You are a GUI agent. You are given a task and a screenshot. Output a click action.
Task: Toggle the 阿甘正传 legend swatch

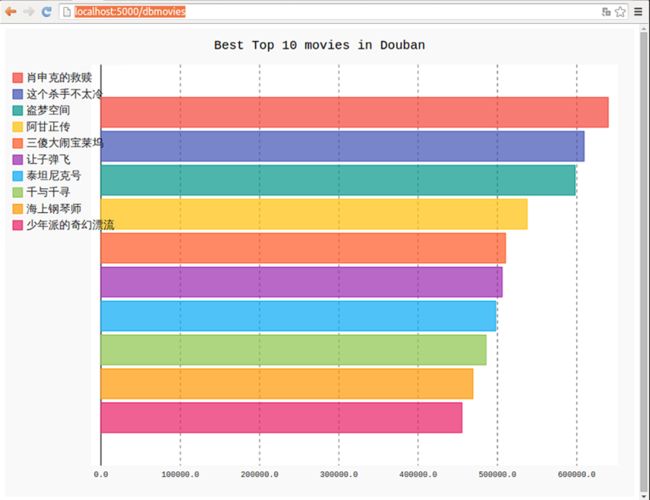(17, 127)
